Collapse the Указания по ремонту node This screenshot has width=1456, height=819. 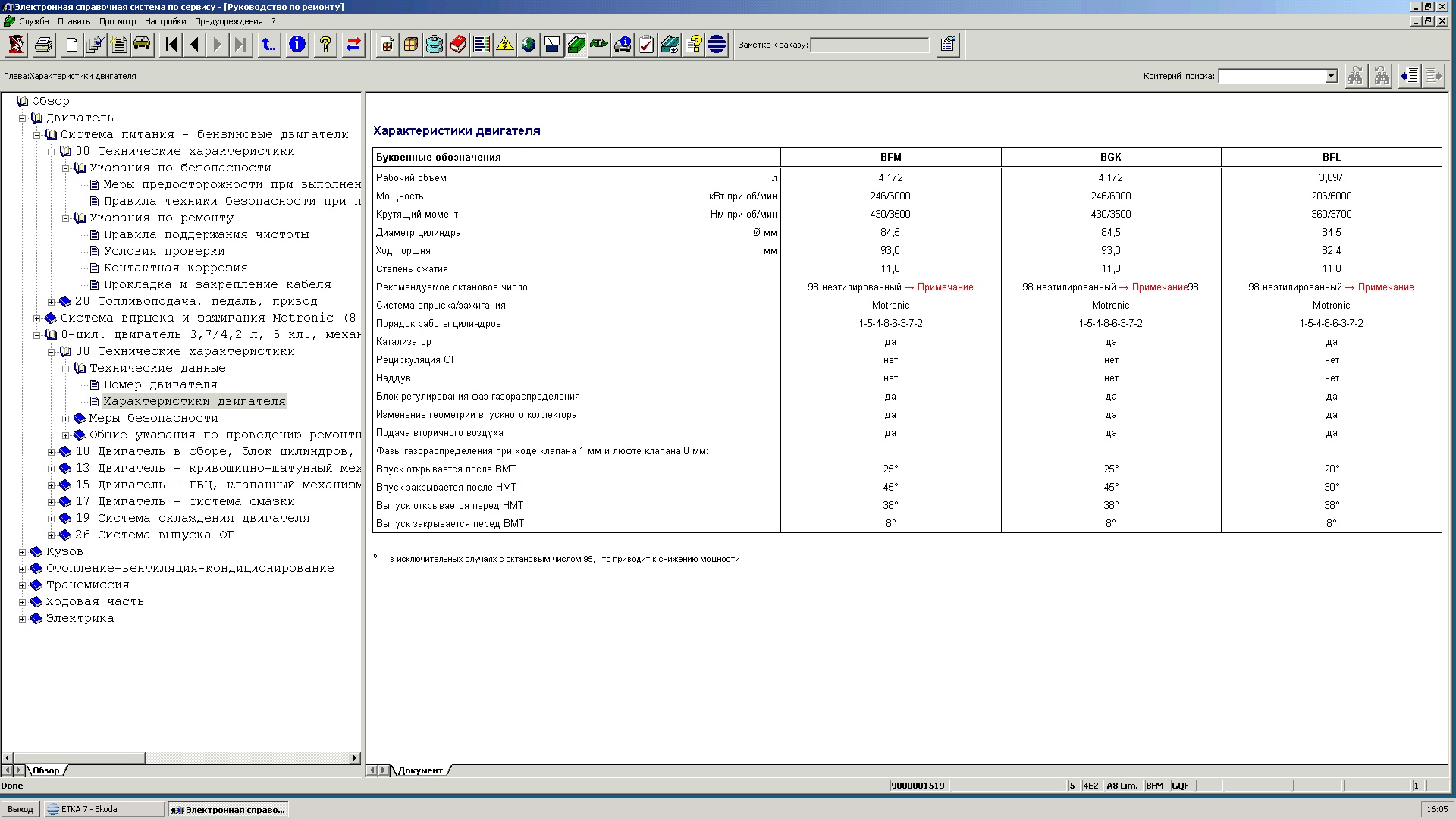tap(65, 218)
